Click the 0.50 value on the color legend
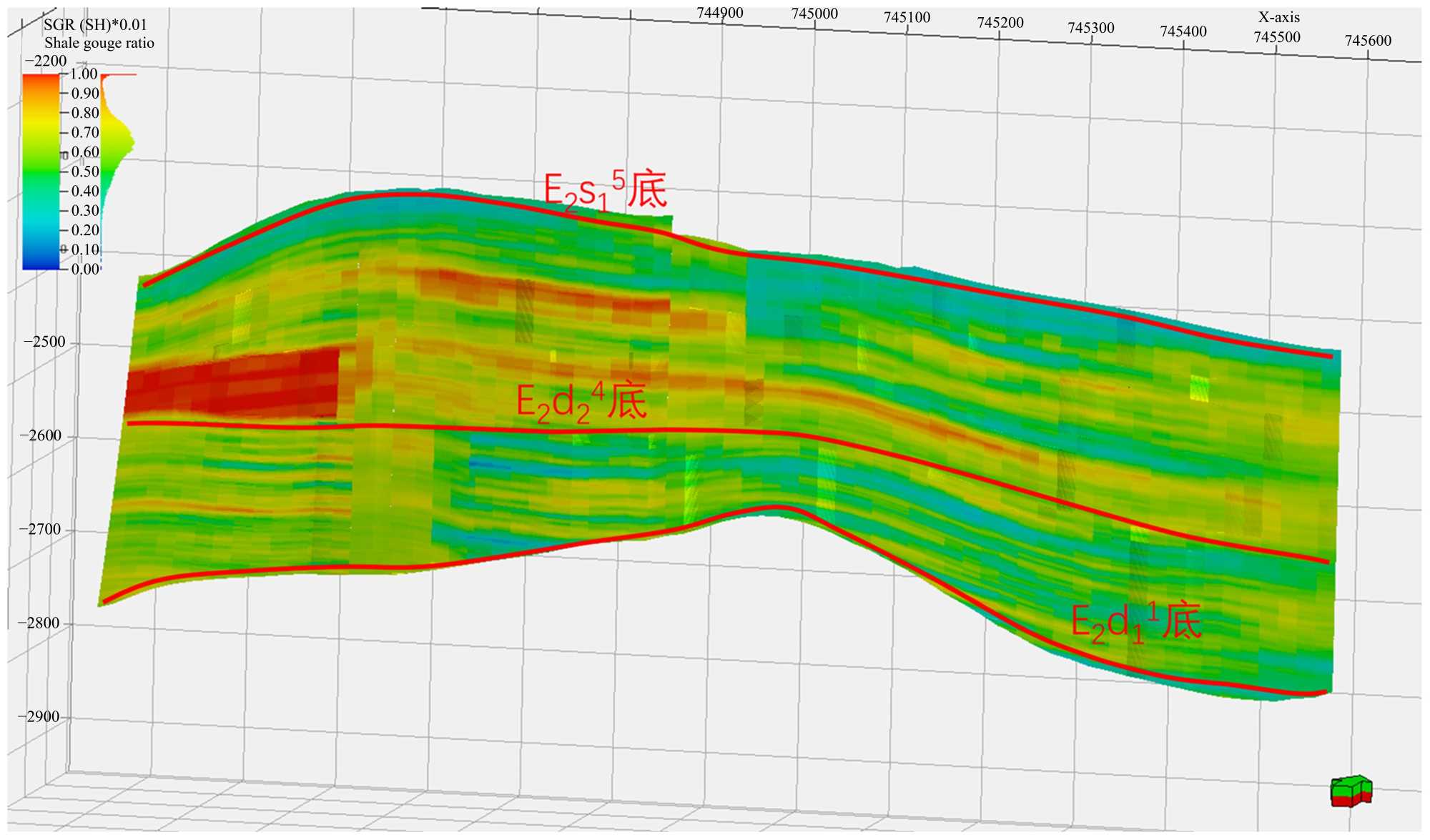Image resolution: width=1430 pixels, height=840 pixels. (x=85, y=172)
